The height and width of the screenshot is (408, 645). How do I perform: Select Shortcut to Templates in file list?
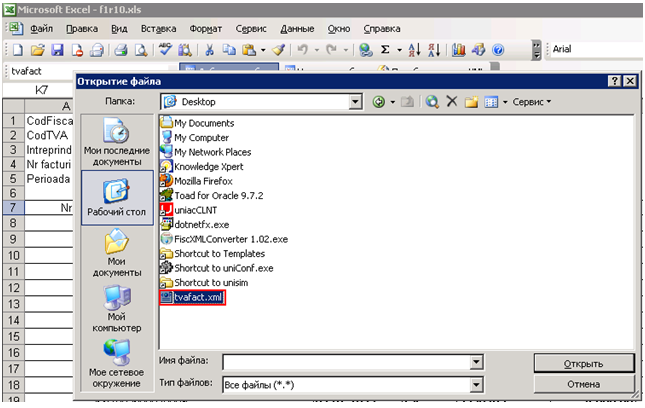point(213,253)
